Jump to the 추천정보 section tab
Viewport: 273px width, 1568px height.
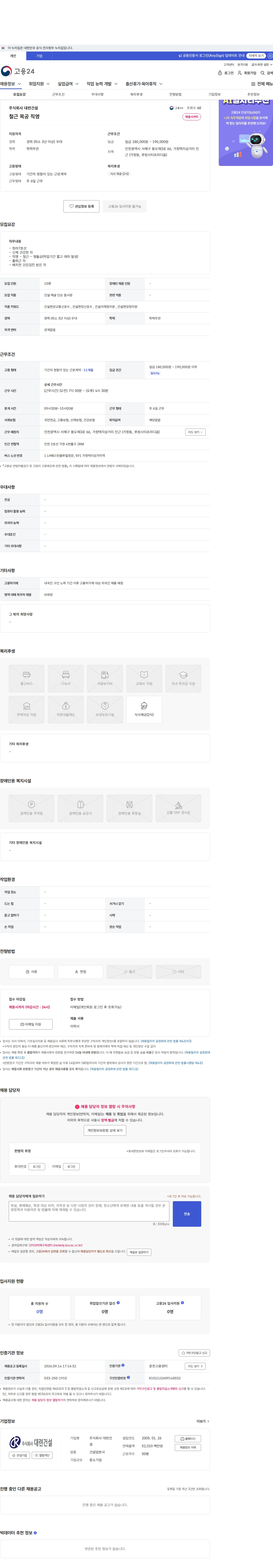coord(254,94)
